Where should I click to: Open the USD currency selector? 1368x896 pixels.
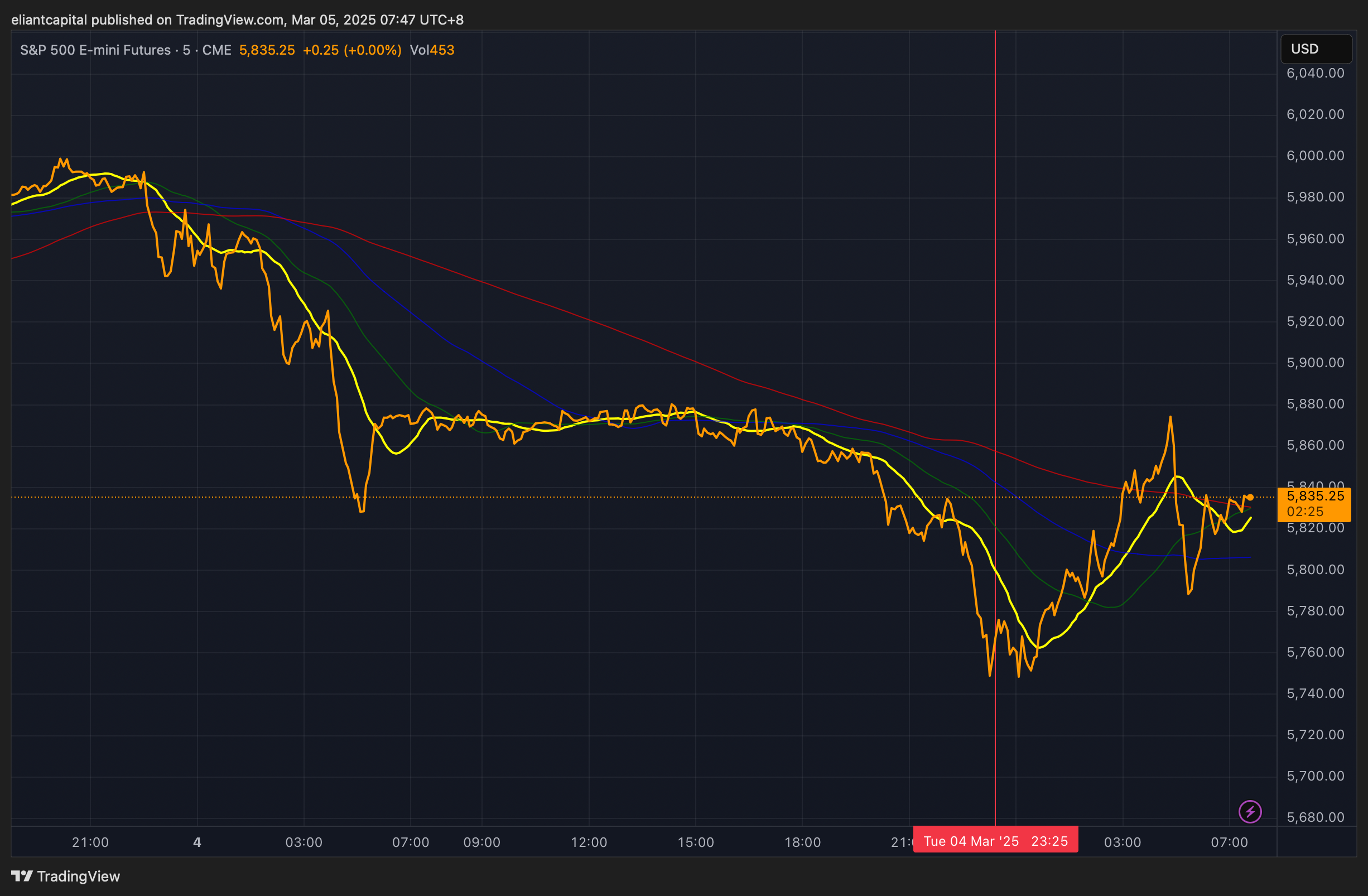pyautogui.click(x=1315, y=49)
